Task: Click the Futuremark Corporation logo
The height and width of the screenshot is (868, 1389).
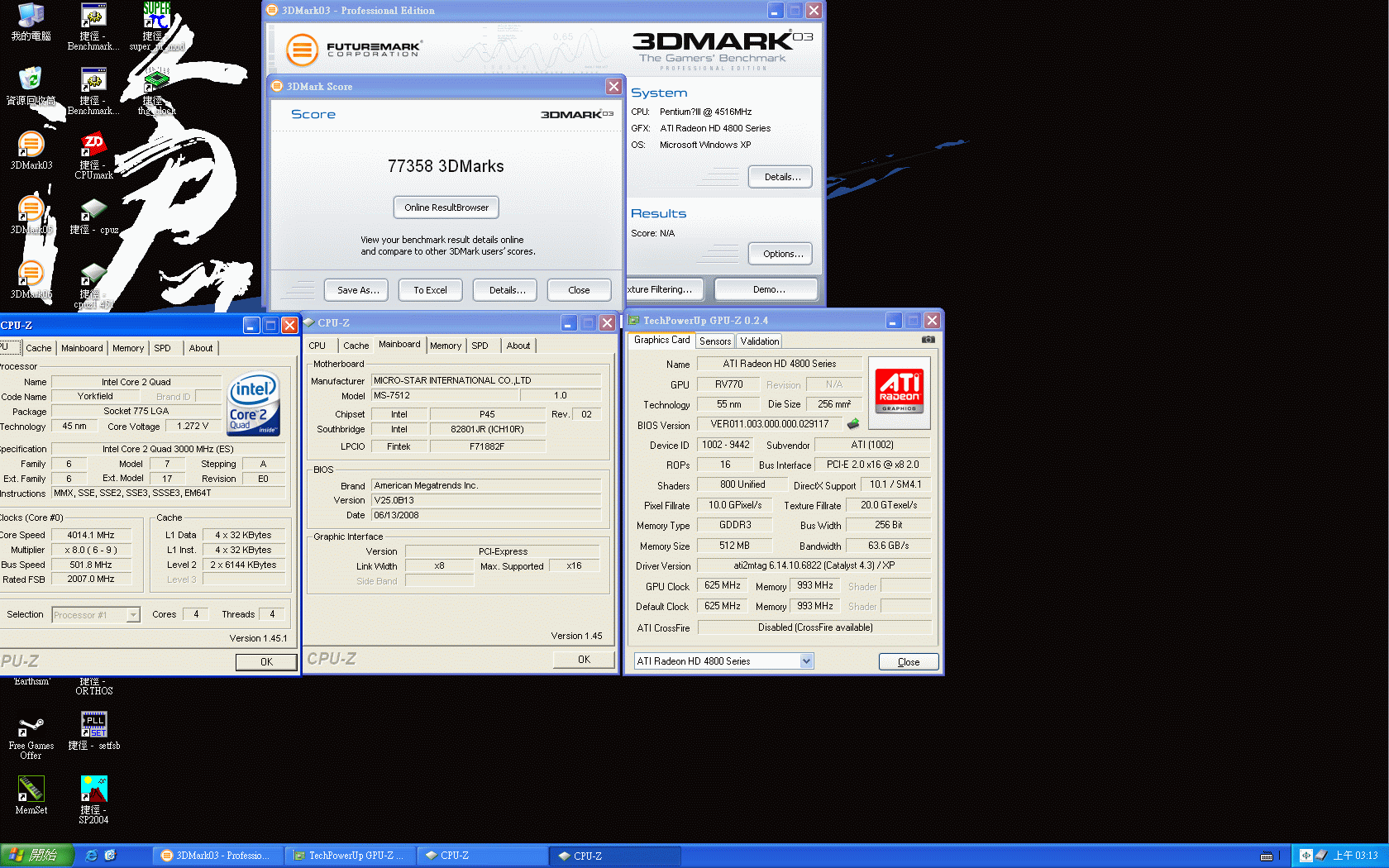Action: [x=354, y=50]
